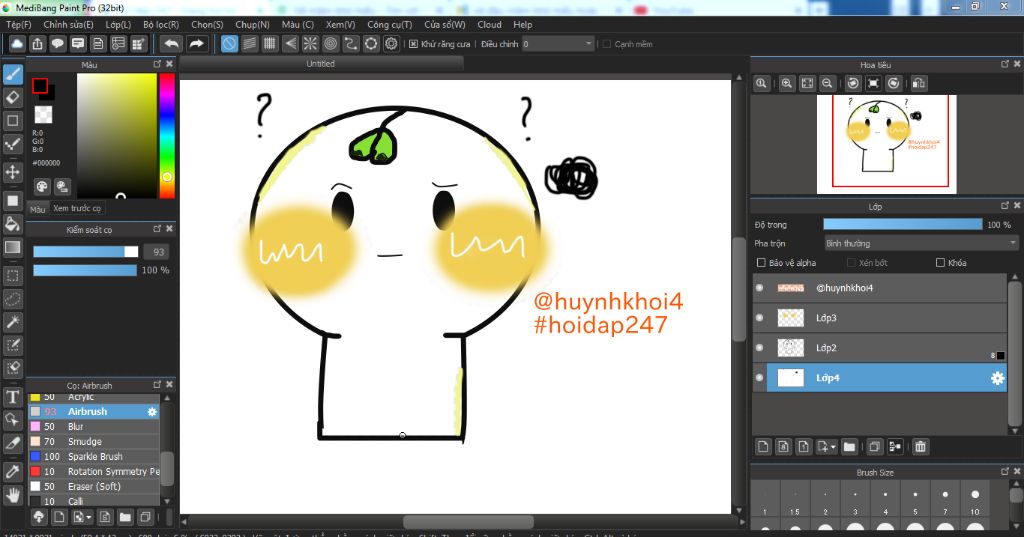
Task: Select the Lớp3 layer row
Action: pyautogui.click(x=879, y=318)
